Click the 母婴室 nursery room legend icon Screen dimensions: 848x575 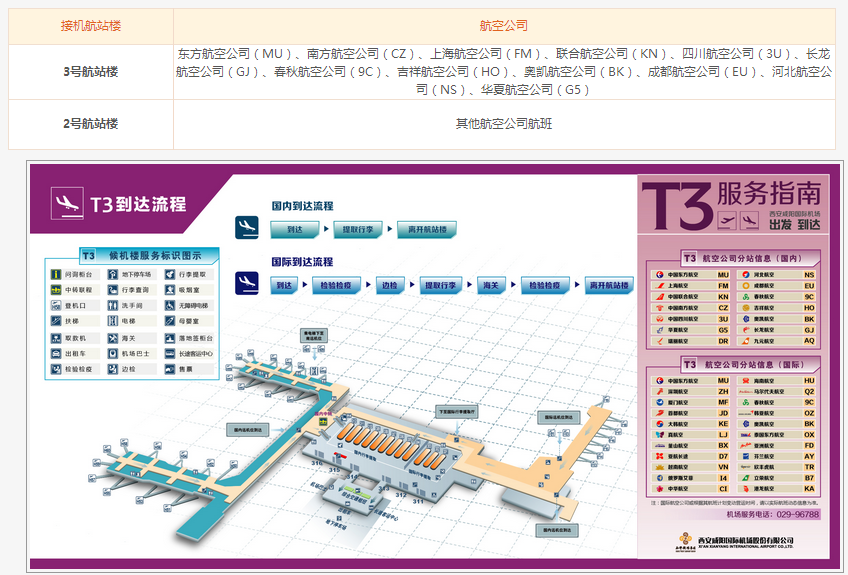click(170, 321)
